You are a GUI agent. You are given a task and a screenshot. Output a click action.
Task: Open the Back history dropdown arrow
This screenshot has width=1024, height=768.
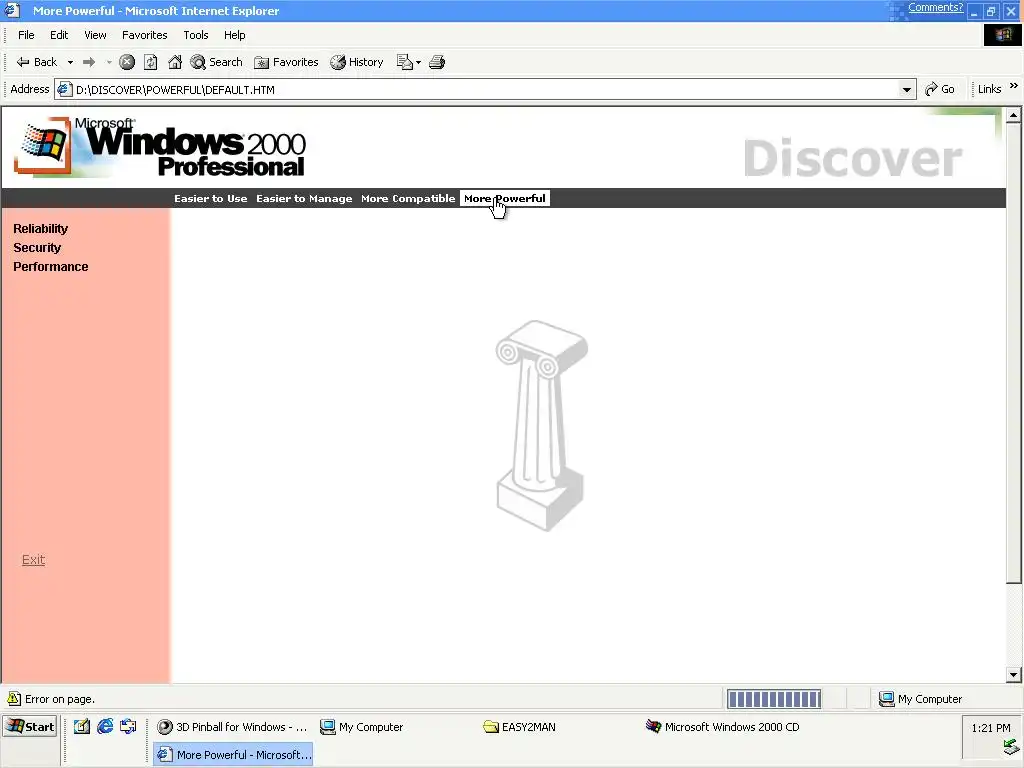(70, 62)
